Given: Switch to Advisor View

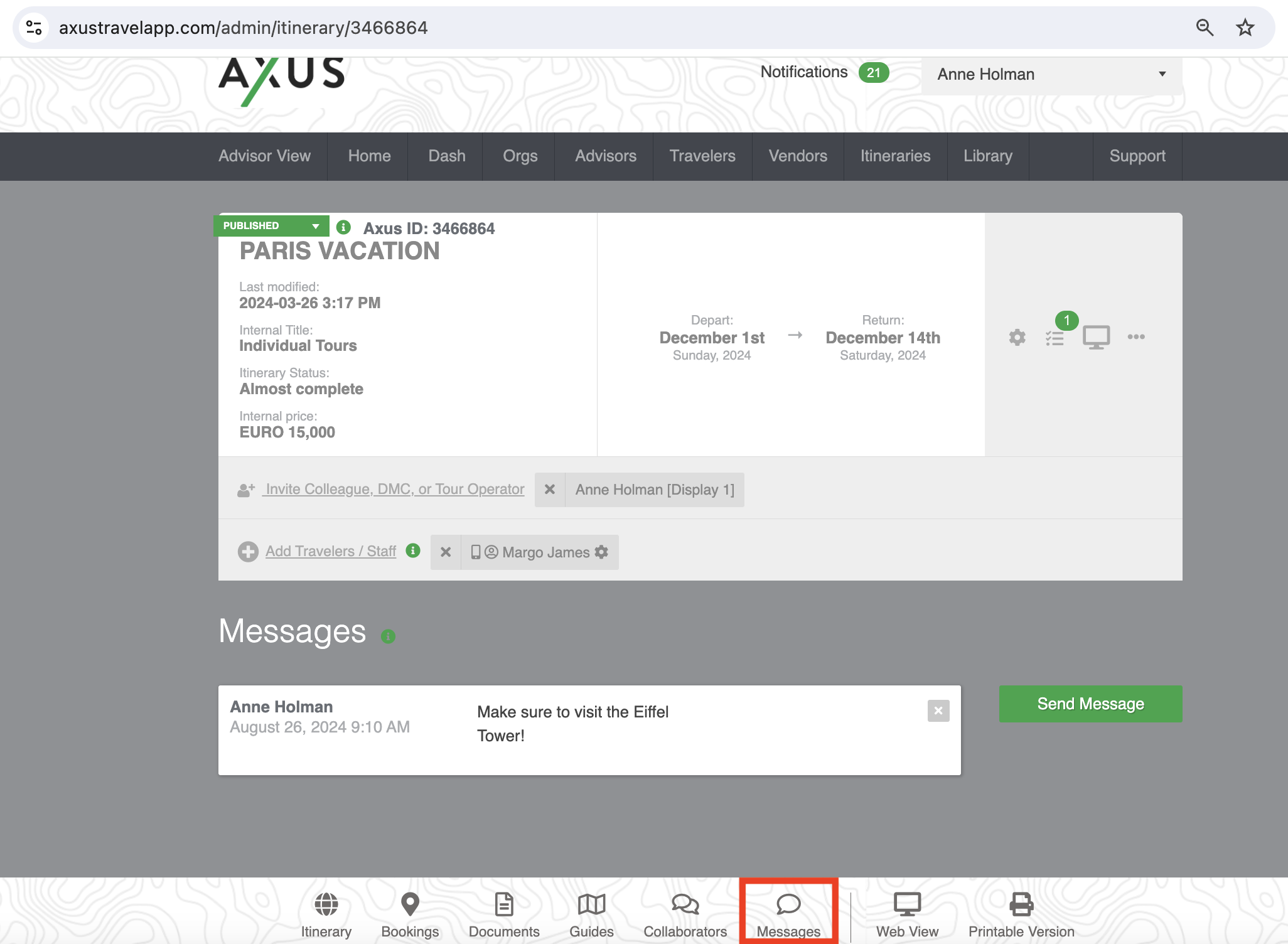Looking at the screenshot, I should (264, 156).
